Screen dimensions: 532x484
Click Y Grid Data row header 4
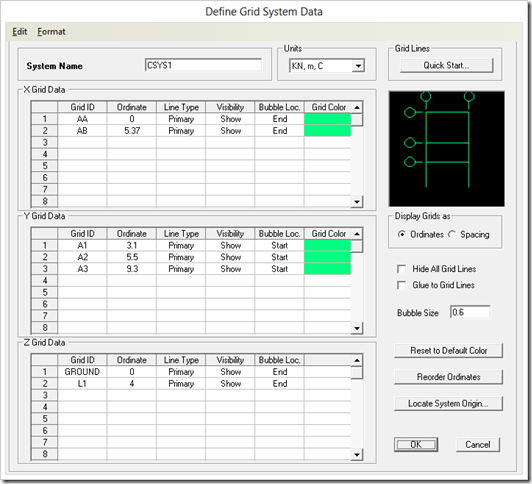[44, 280]
